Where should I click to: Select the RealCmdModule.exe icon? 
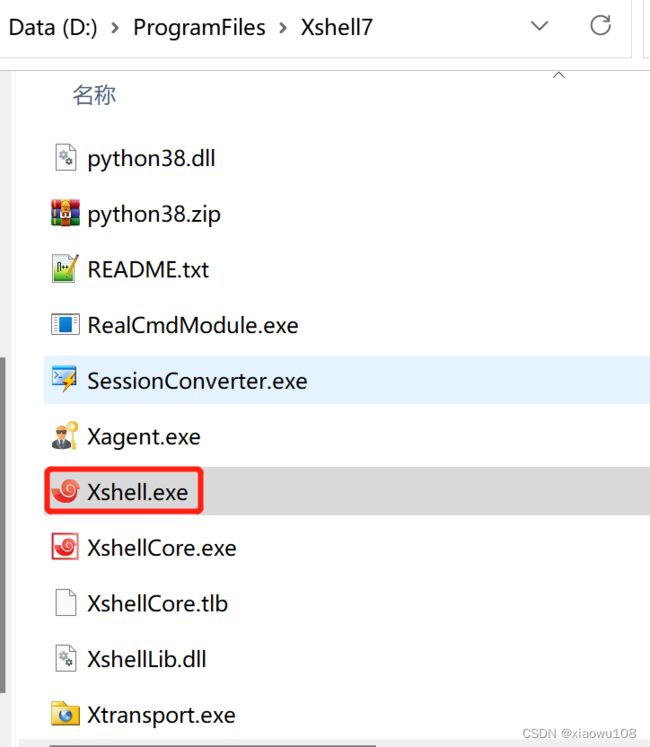(65, 324)
